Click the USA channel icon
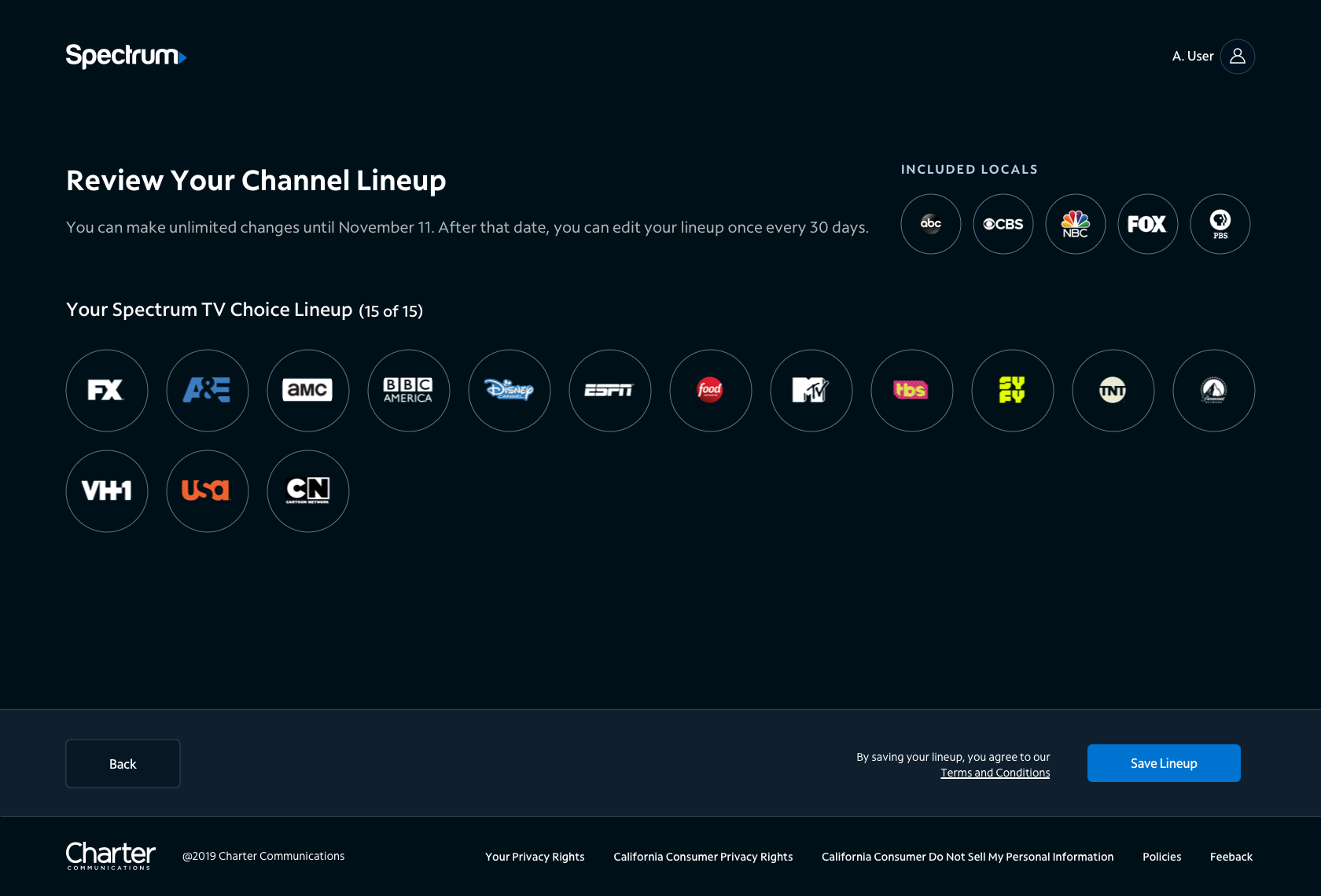This screenshot has height=896, width=1321. click(207, 491)
